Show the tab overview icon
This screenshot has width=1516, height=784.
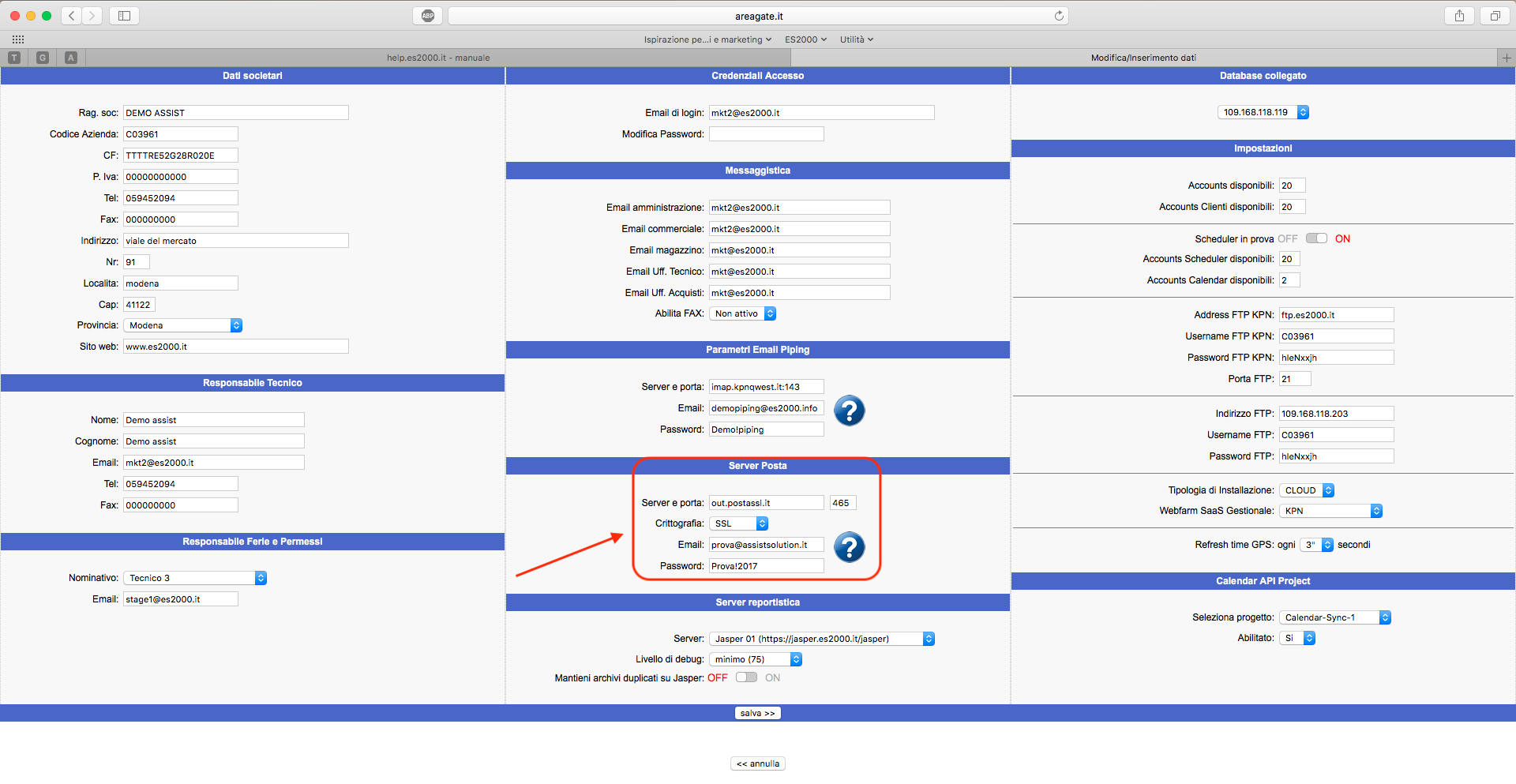pyautogui.click(x=1495, y=16)
